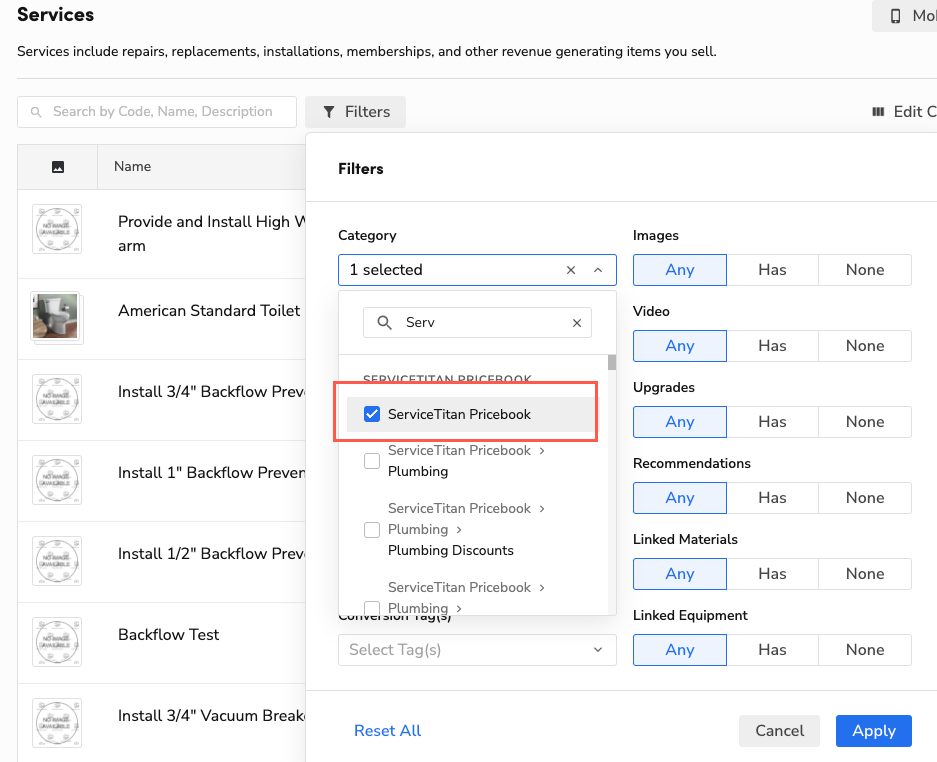
Task: Open the Filters button with funnel icon
Action: click(356, 112)
